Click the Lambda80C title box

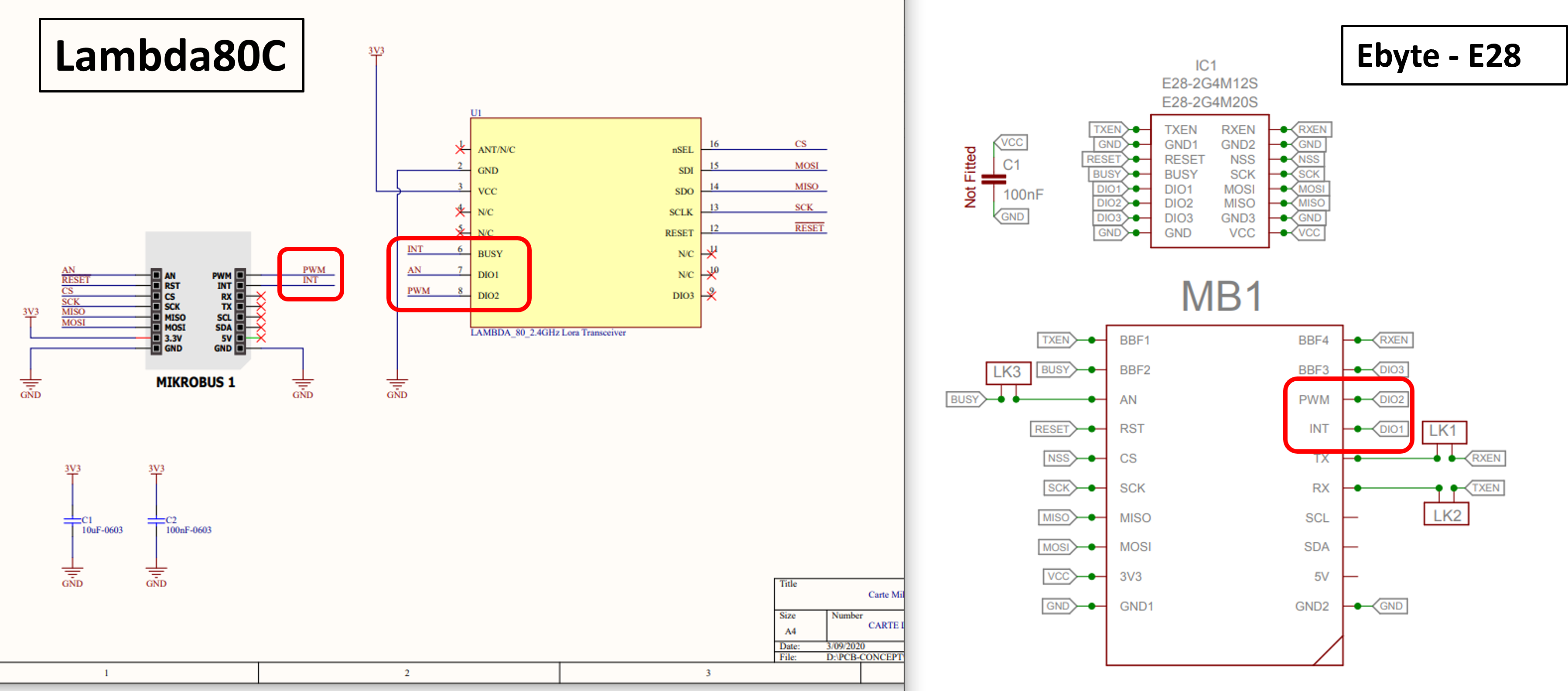171,55
